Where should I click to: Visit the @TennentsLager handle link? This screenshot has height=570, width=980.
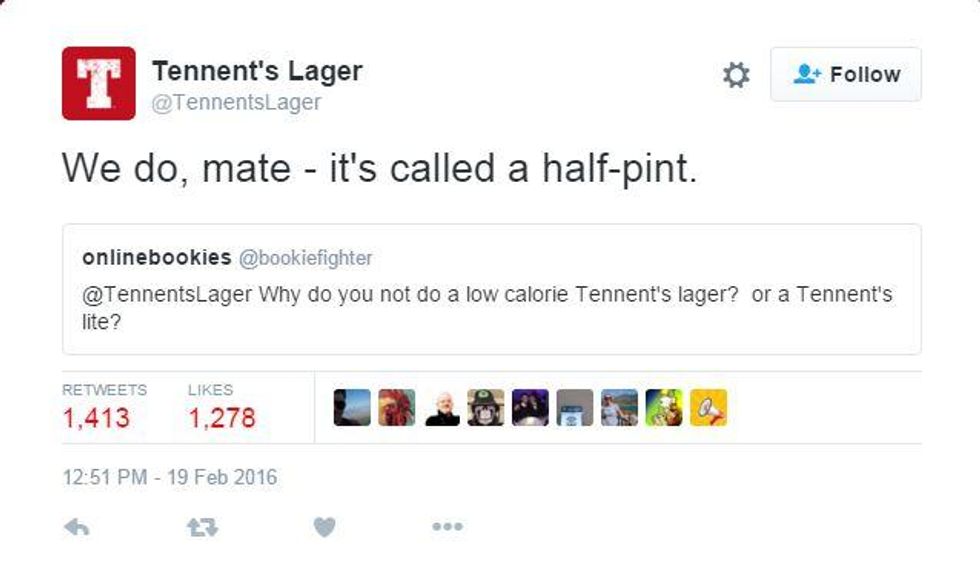(x=236, y=102)
